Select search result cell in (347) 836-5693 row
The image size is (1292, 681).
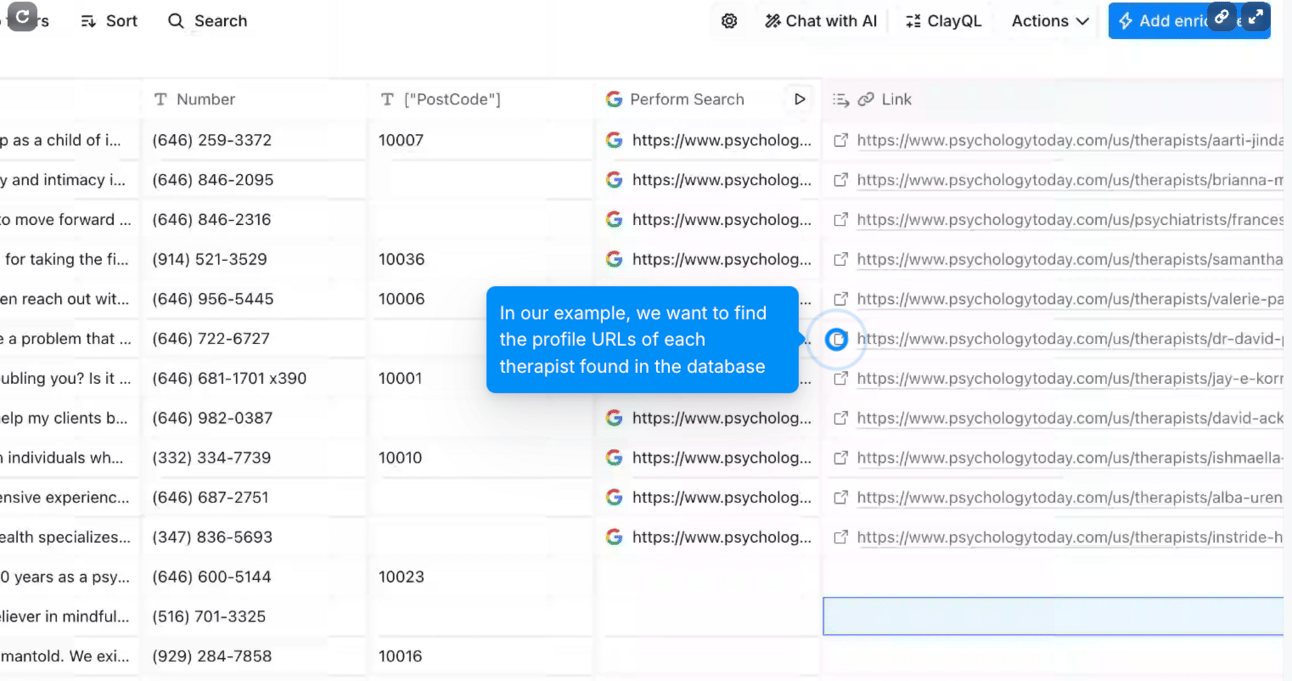(708, 537)
